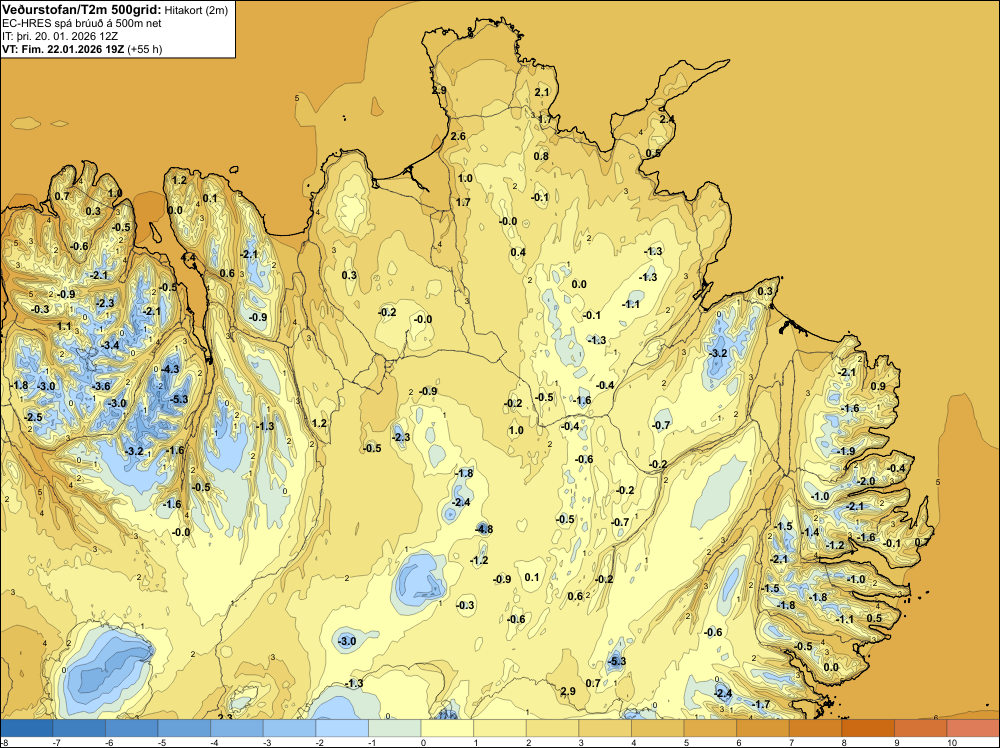Click the legend label -3

point(267,742)
